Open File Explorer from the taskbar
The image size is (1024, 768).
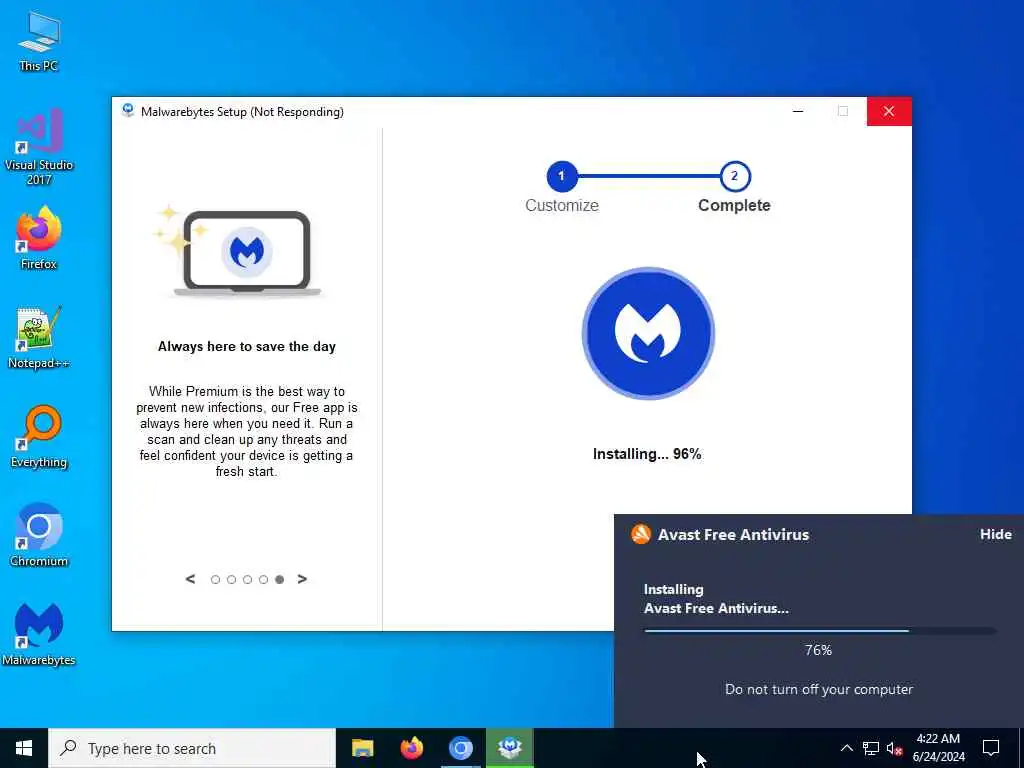coord(362,748)
